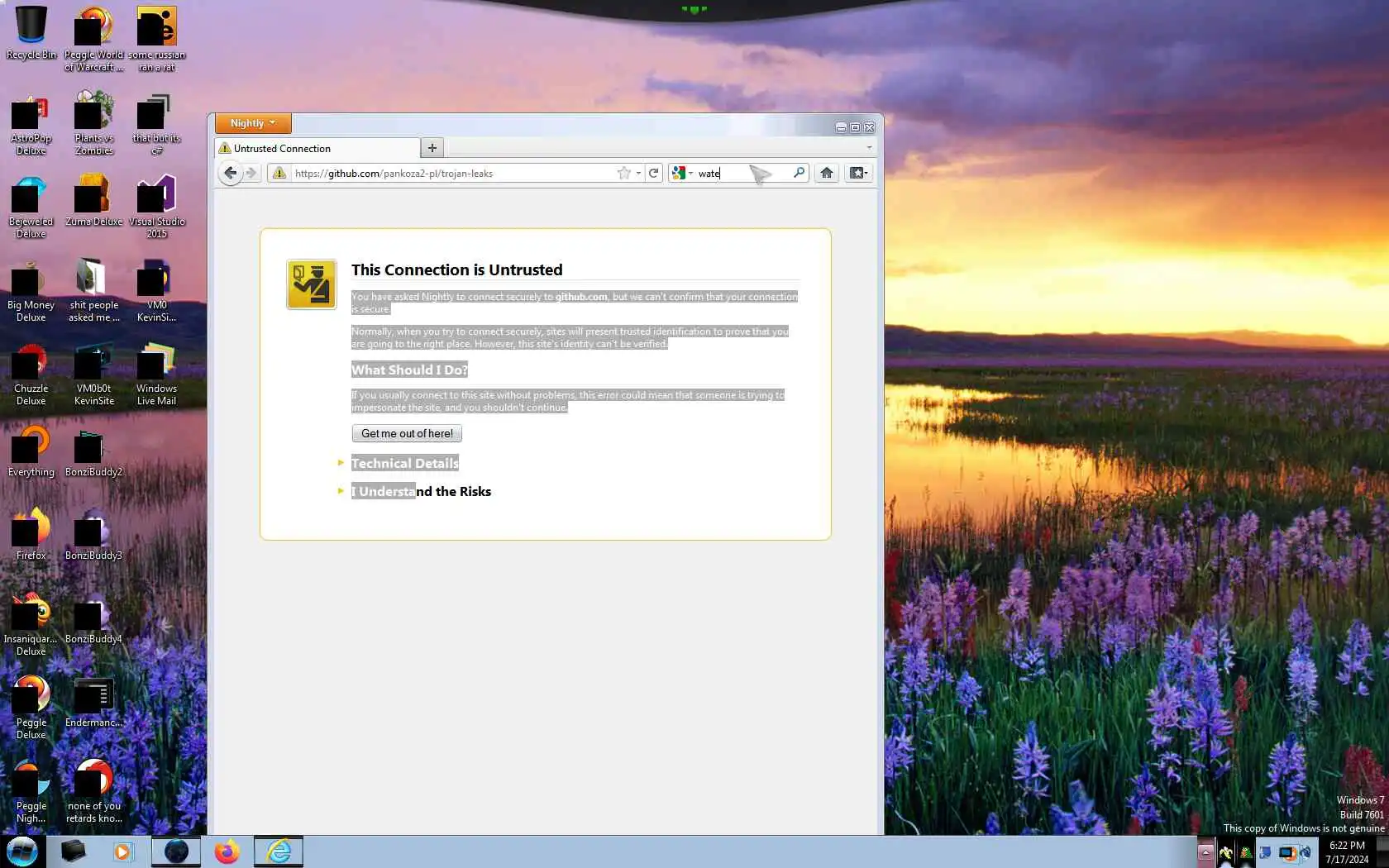
Task: Maximize the Nightly browser window
Action: point(855,127)
